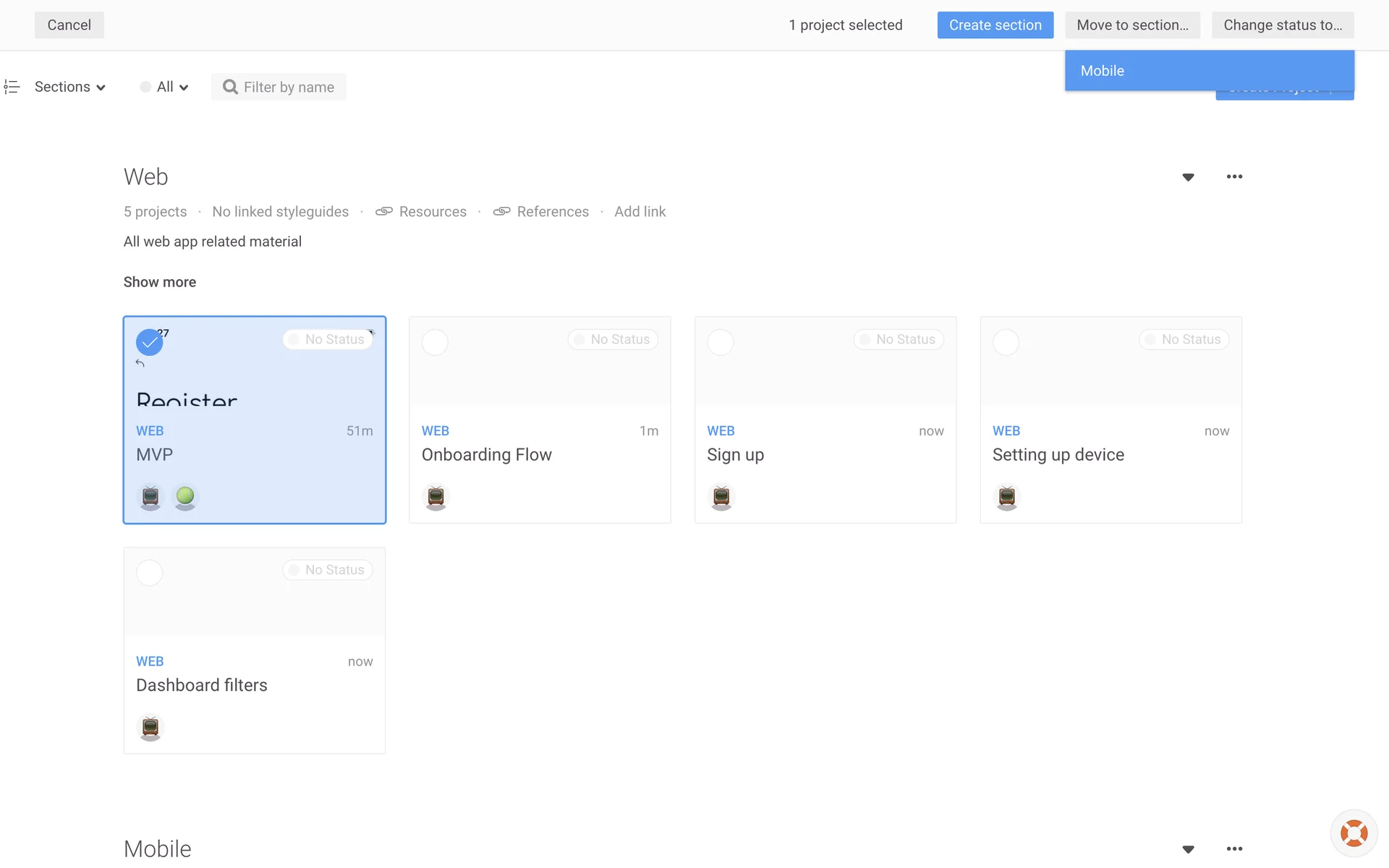Open the Change status to menu
This screenshot has width=1389, height=868.
pos(1282,25)
